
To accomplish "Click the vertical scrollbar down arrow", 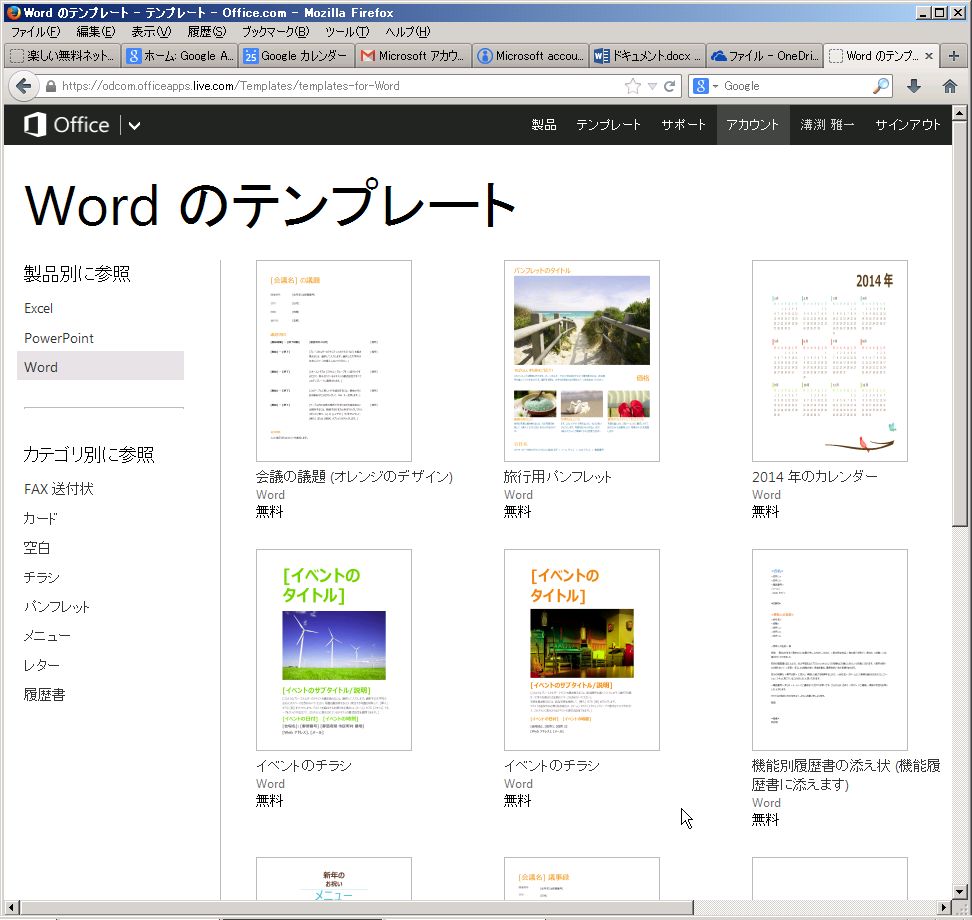I will (959, 891).
